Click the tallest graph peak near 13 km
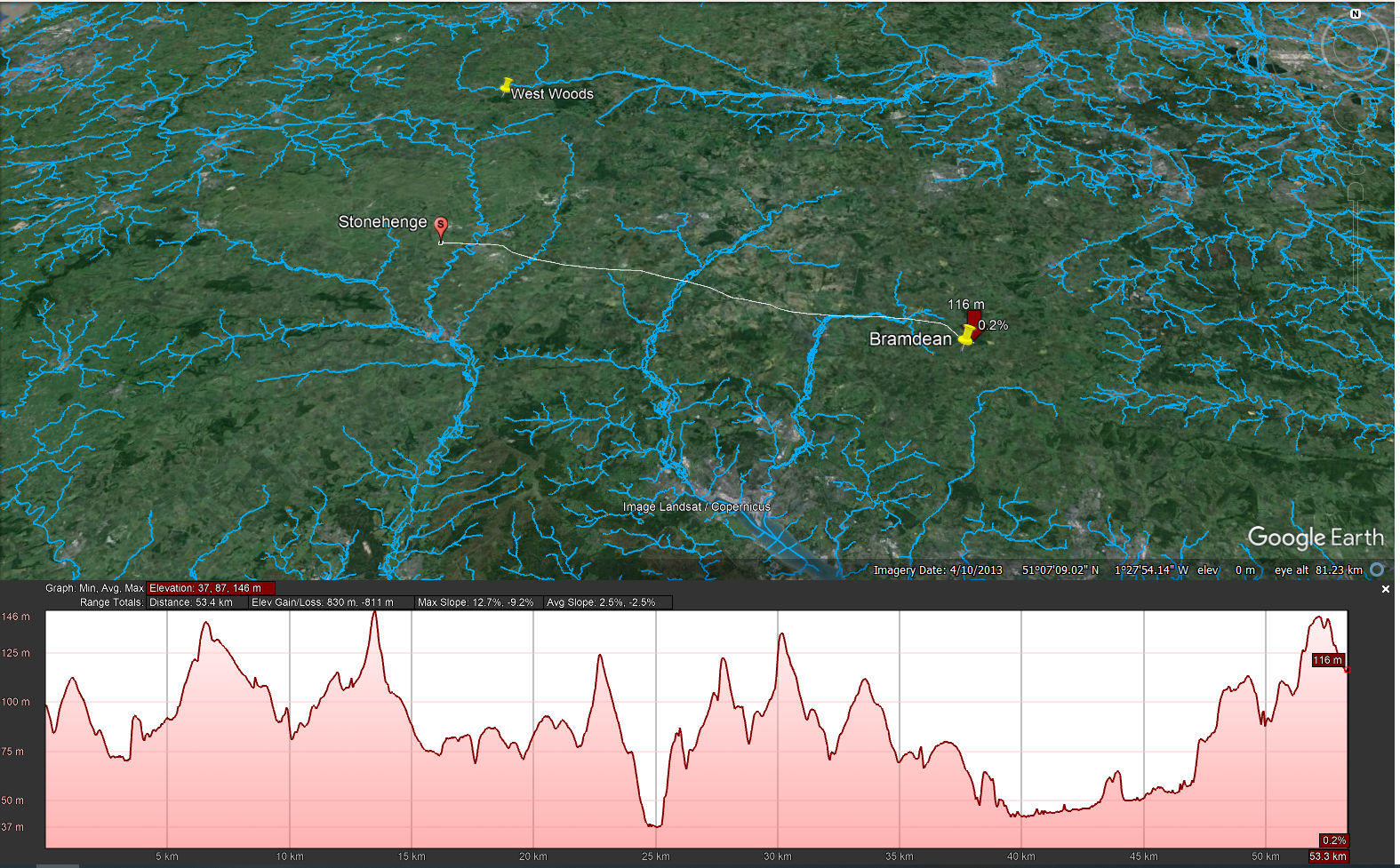 [x=375, y=615]
